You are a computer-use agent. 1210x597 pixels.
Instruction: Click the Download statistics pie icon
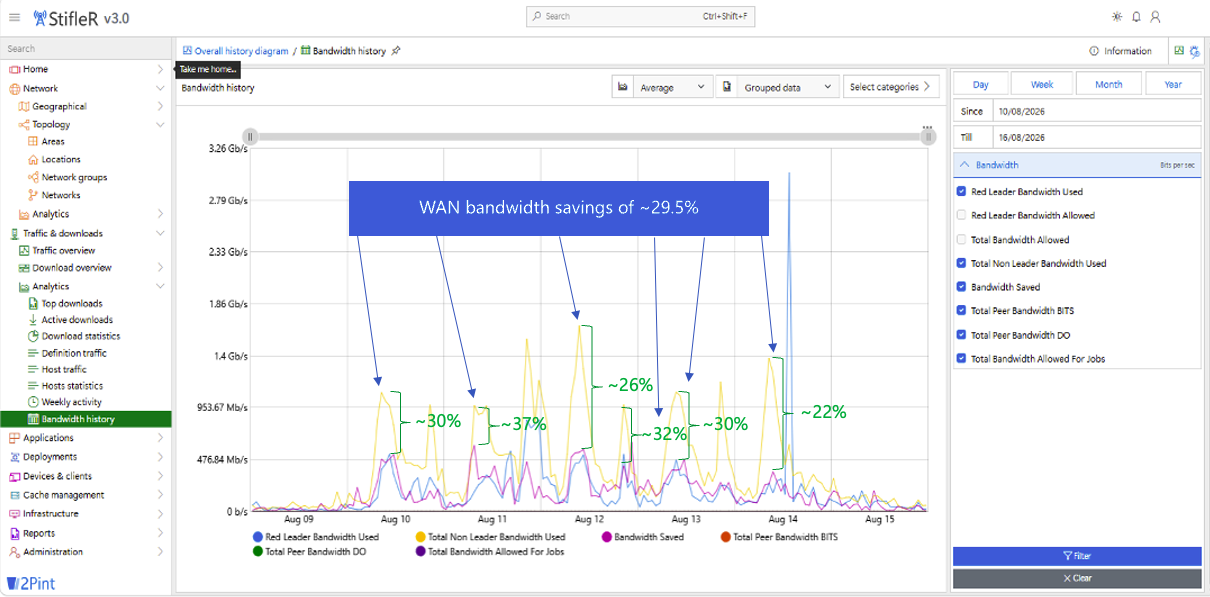click(33, 336)
